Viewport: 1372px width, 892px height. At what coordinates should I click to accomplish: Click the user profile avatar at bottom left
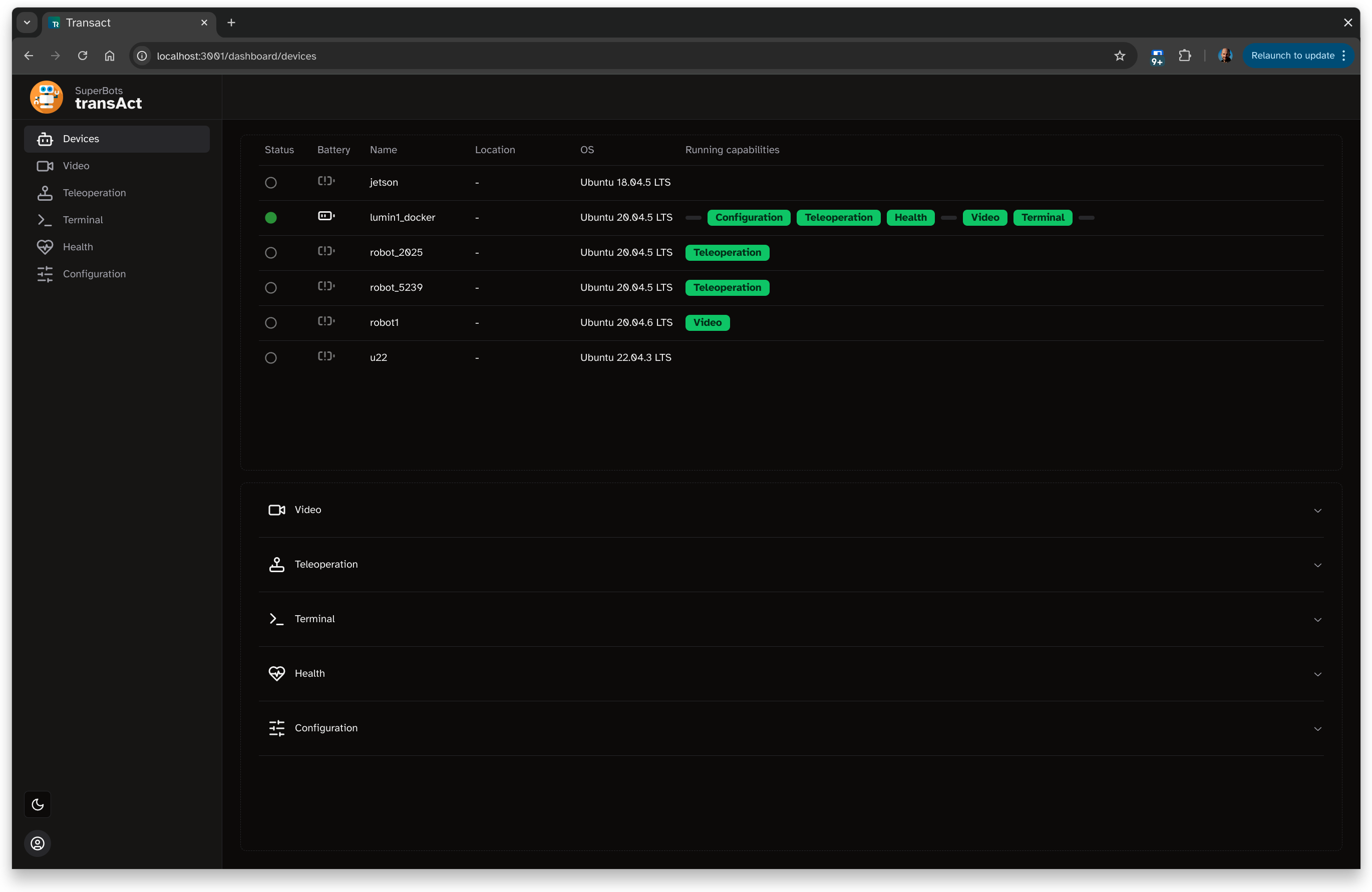click(x=37, y=843)
